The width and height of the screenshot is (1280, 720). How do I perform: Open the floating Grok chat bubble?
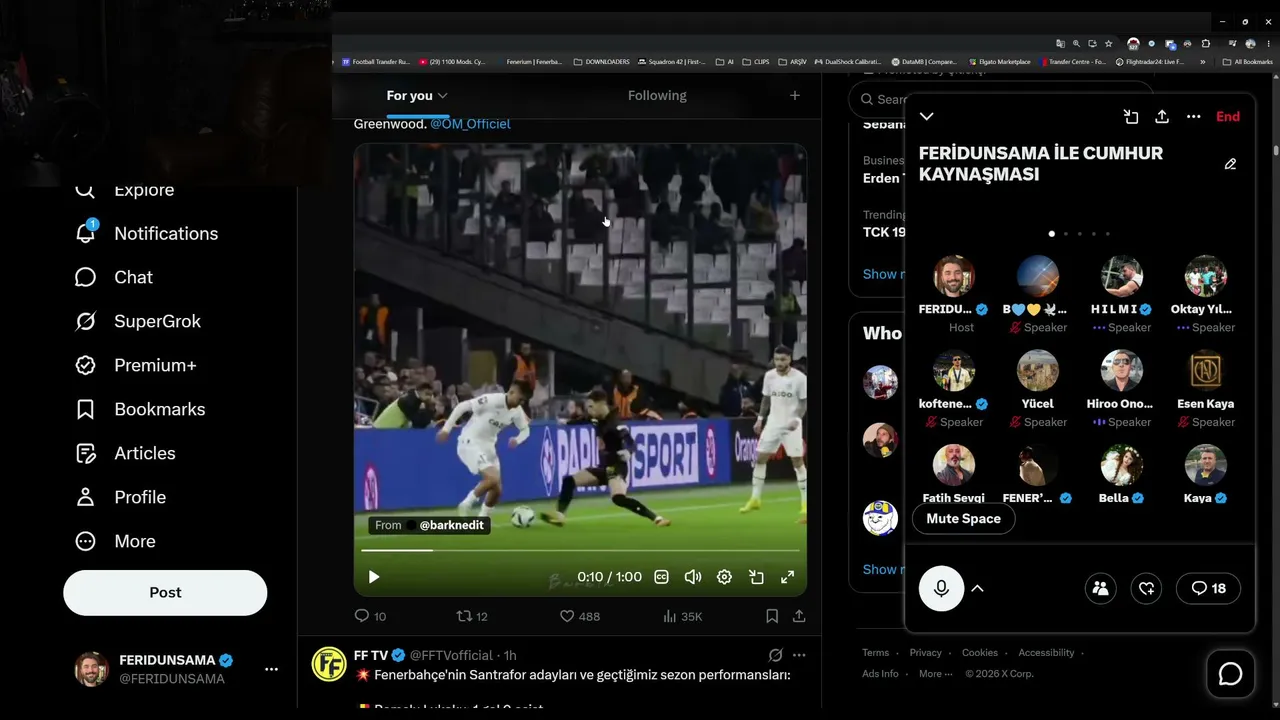point(1230,674)
